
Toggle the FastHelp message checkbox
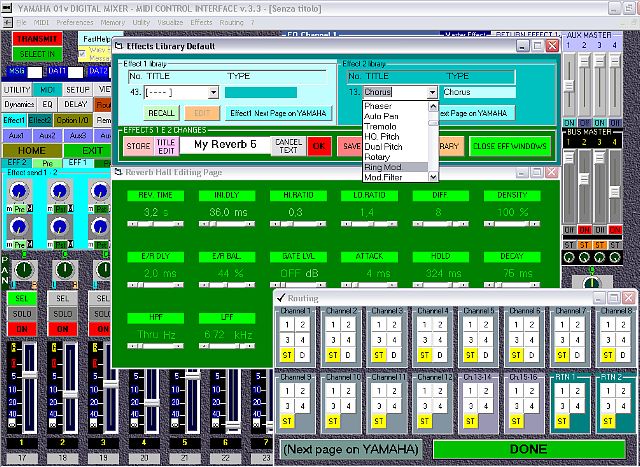[82, 53]
